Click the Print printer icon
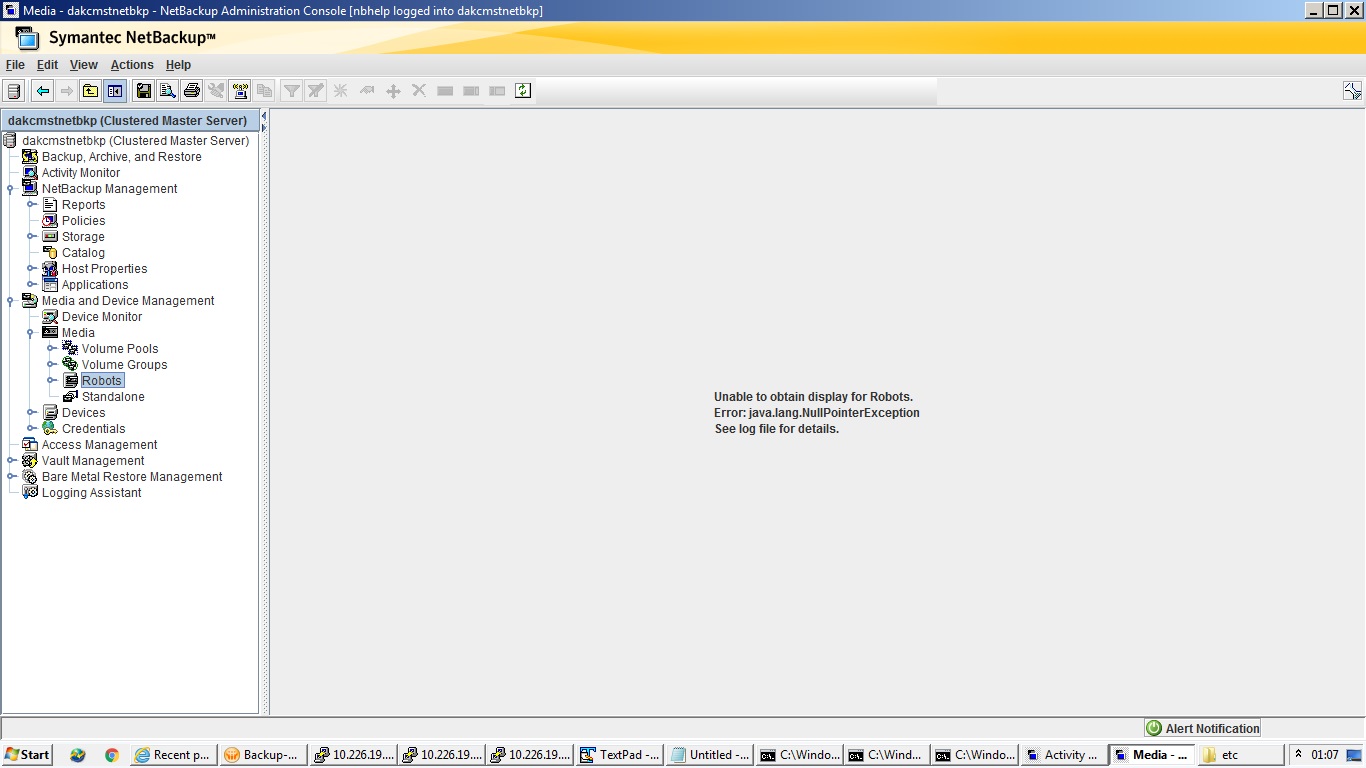1366x768 pixels. click(192, 91)
